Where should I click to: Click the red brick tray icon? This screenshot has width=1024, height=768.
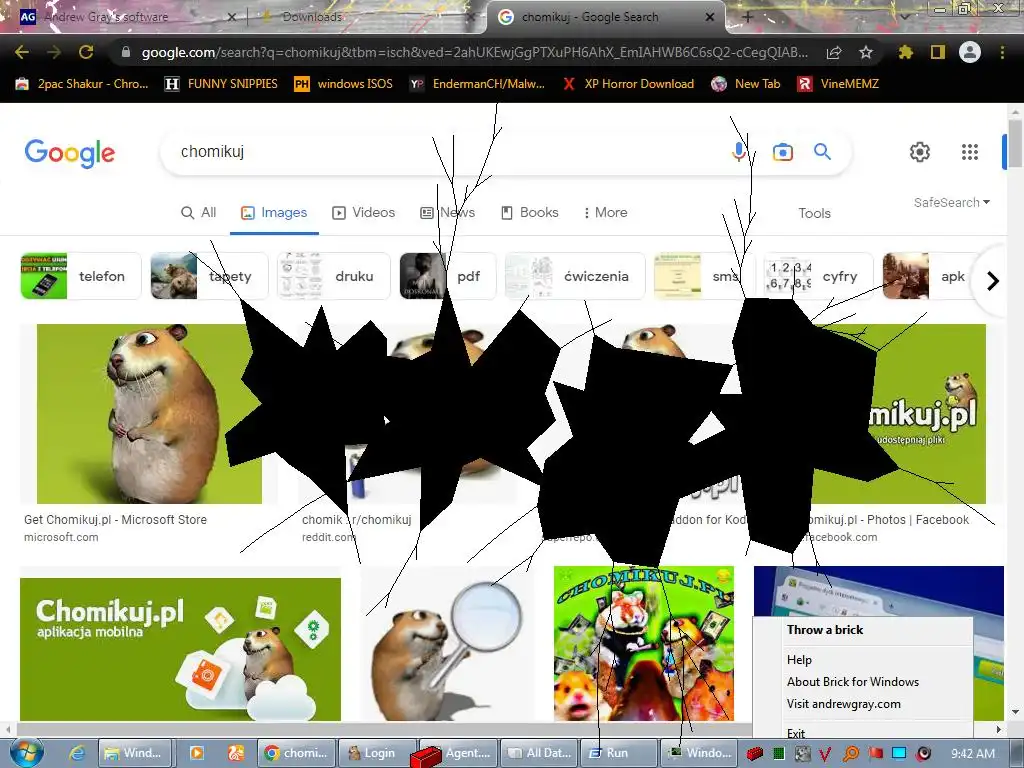pyautogui.click(x=755, y=754)
